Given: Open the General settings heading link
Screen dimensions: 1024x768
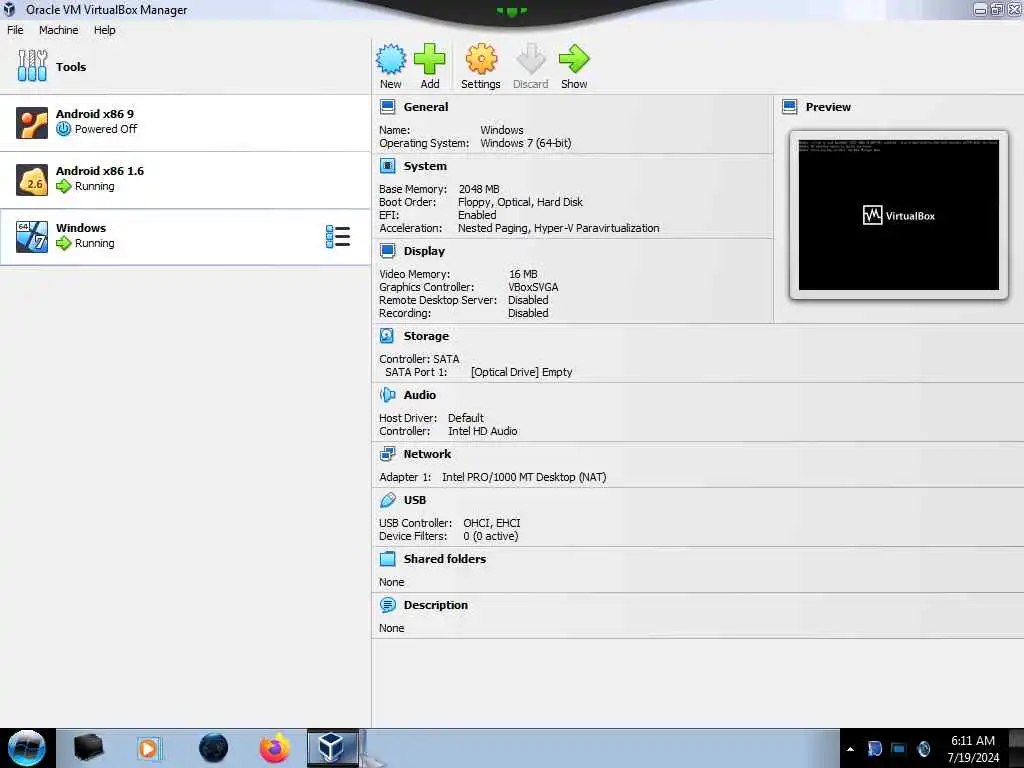Looking at the screenshot, I should pos(426,107).
